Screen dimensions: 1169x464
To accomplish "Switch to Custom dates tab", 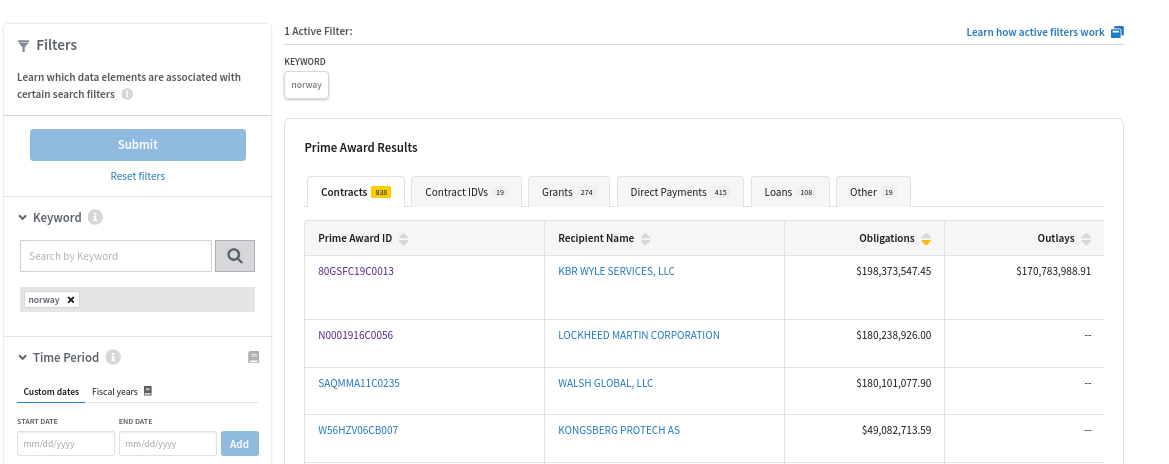I will pyautogui.click(x=51, y=392).
